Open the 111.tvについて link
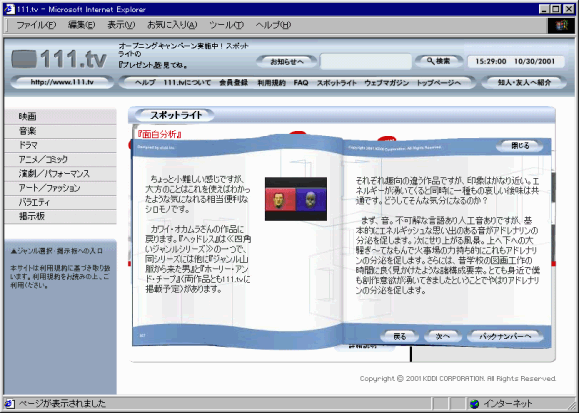579x413 pixels. [x=187, y=82]
